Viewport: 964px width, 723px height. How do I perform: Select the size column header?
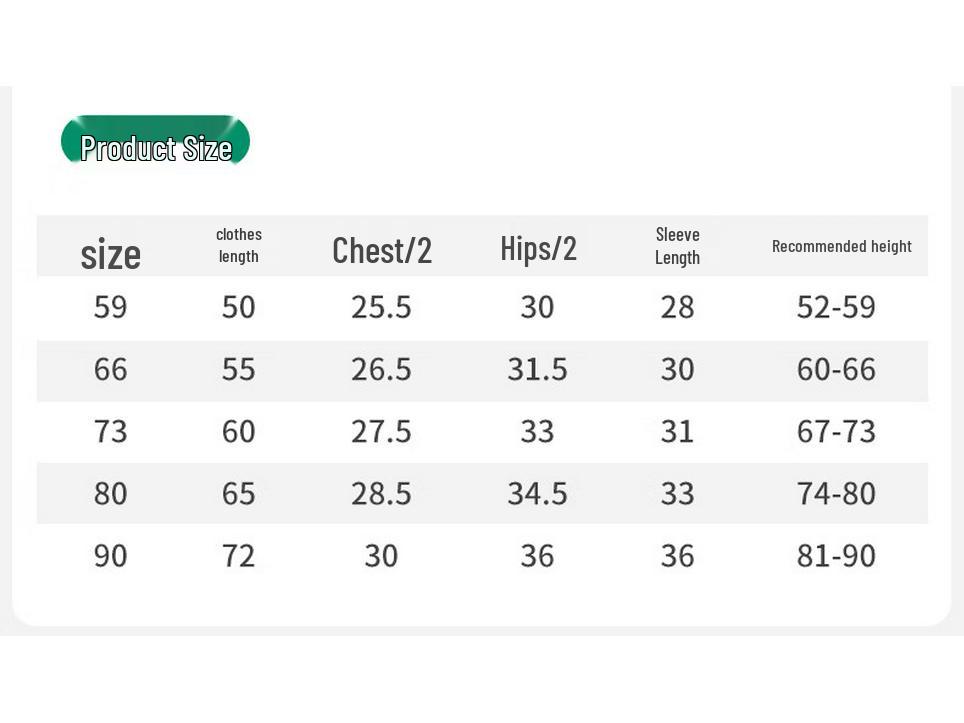point(111,254)
